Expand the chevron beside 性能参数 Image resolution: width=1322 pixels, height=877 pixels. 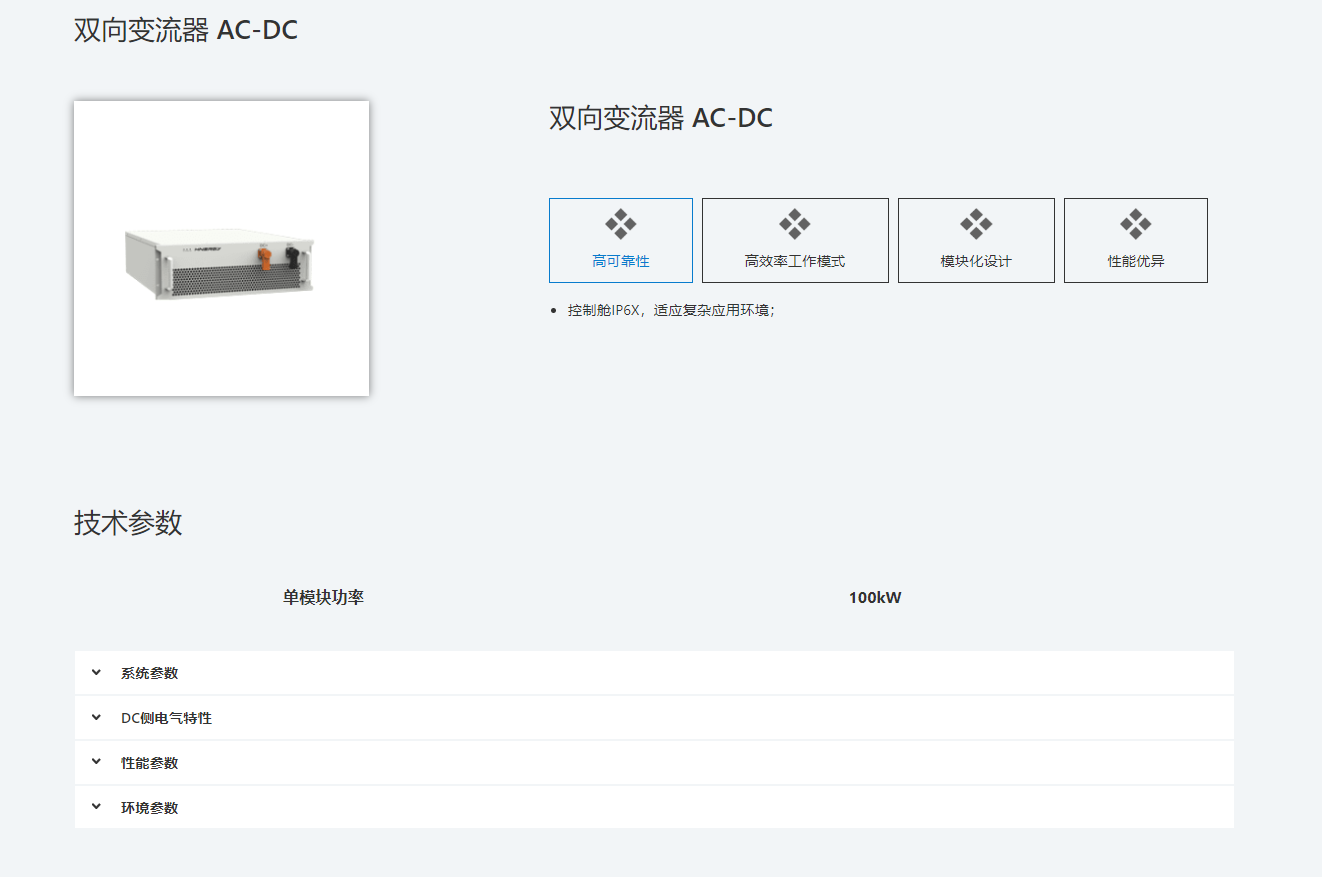tap(97, 762)
